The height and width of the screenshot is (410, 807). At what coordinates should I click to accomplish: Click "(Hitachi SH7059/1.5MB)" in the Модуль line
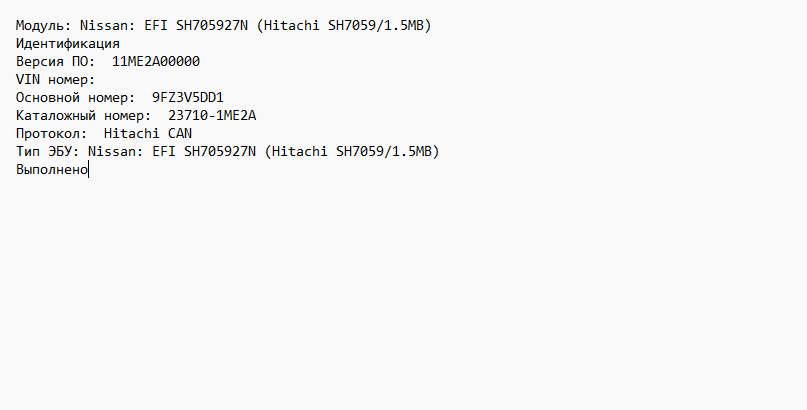(x=346, y=25)
